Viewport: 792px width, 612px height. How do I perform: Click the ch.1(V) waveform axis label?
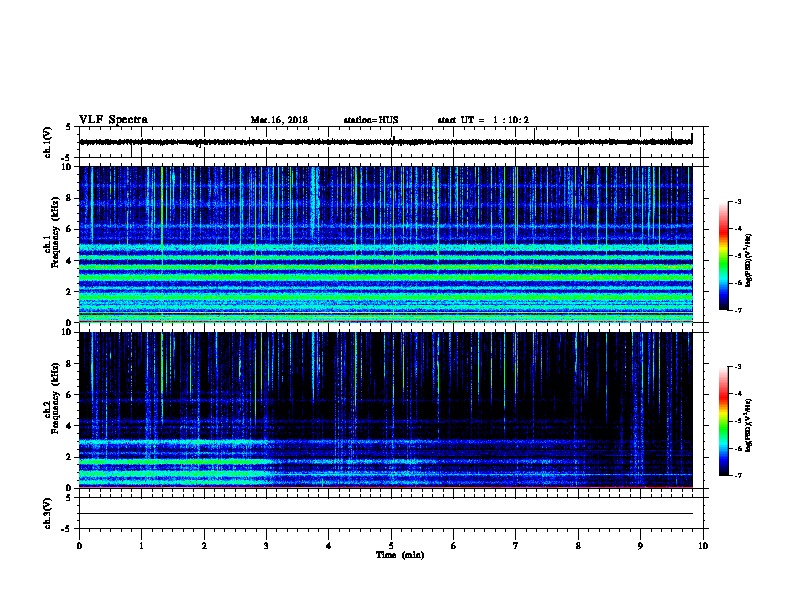47,142
